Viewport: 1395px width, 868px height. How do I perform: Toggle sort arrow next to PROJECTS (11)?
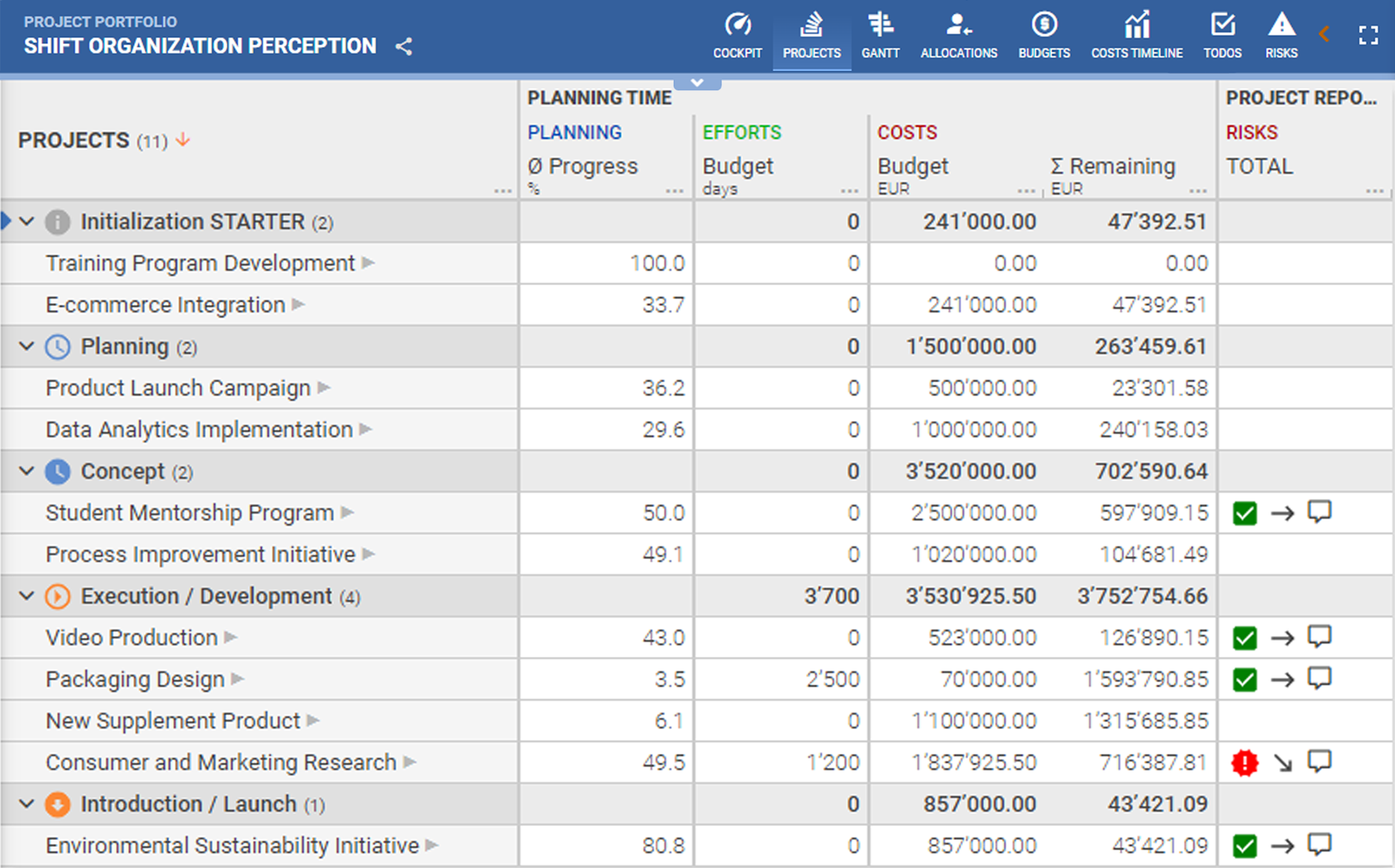pyautogui.click(x=183, y=139)
